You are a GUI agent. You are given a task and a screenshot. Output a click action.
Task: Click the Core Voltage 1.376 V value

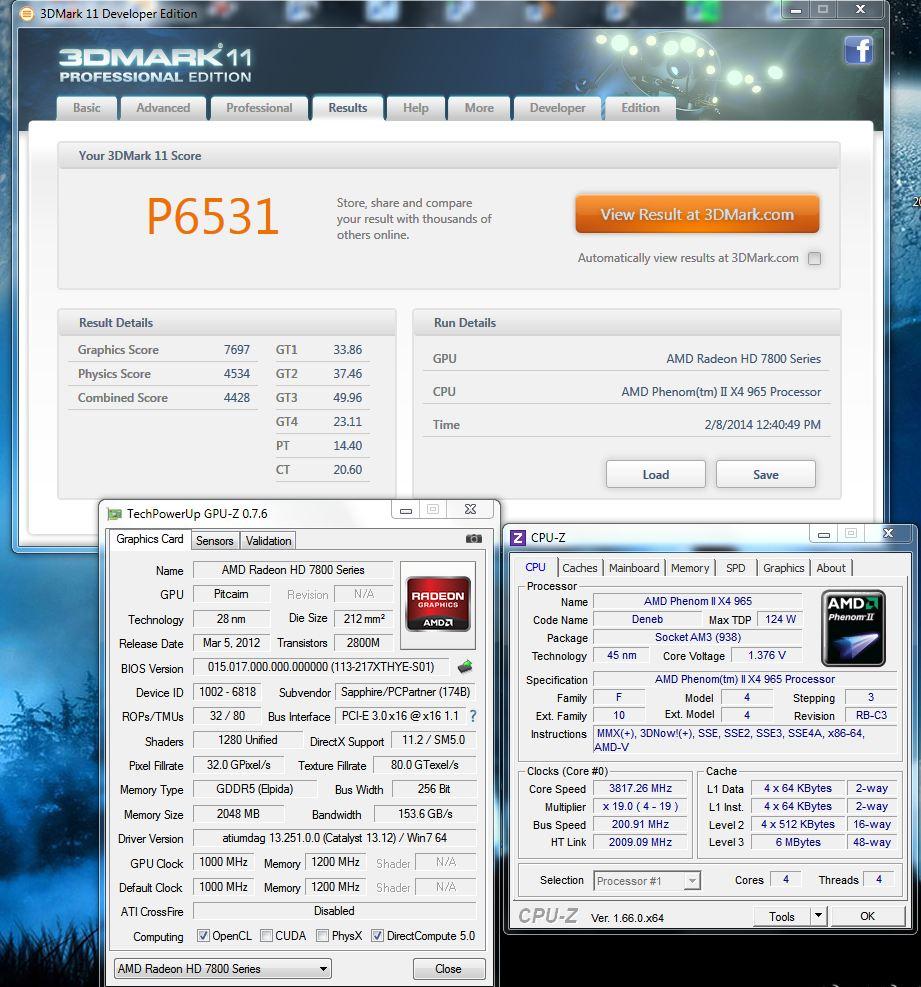[766, 655]
